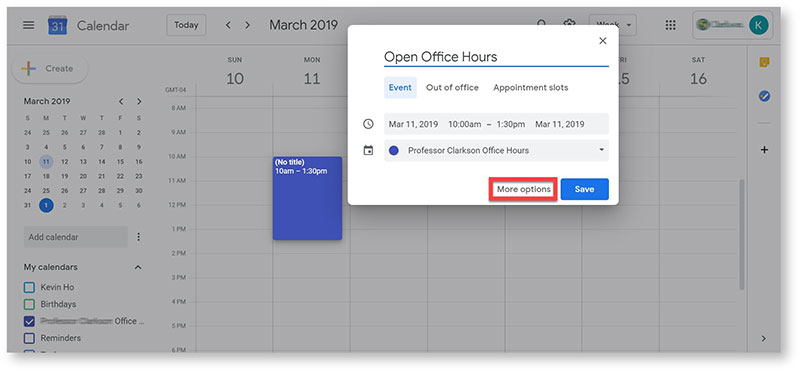
Task: Click the blue calendar color dot
Action: click(x=393, y=151)
